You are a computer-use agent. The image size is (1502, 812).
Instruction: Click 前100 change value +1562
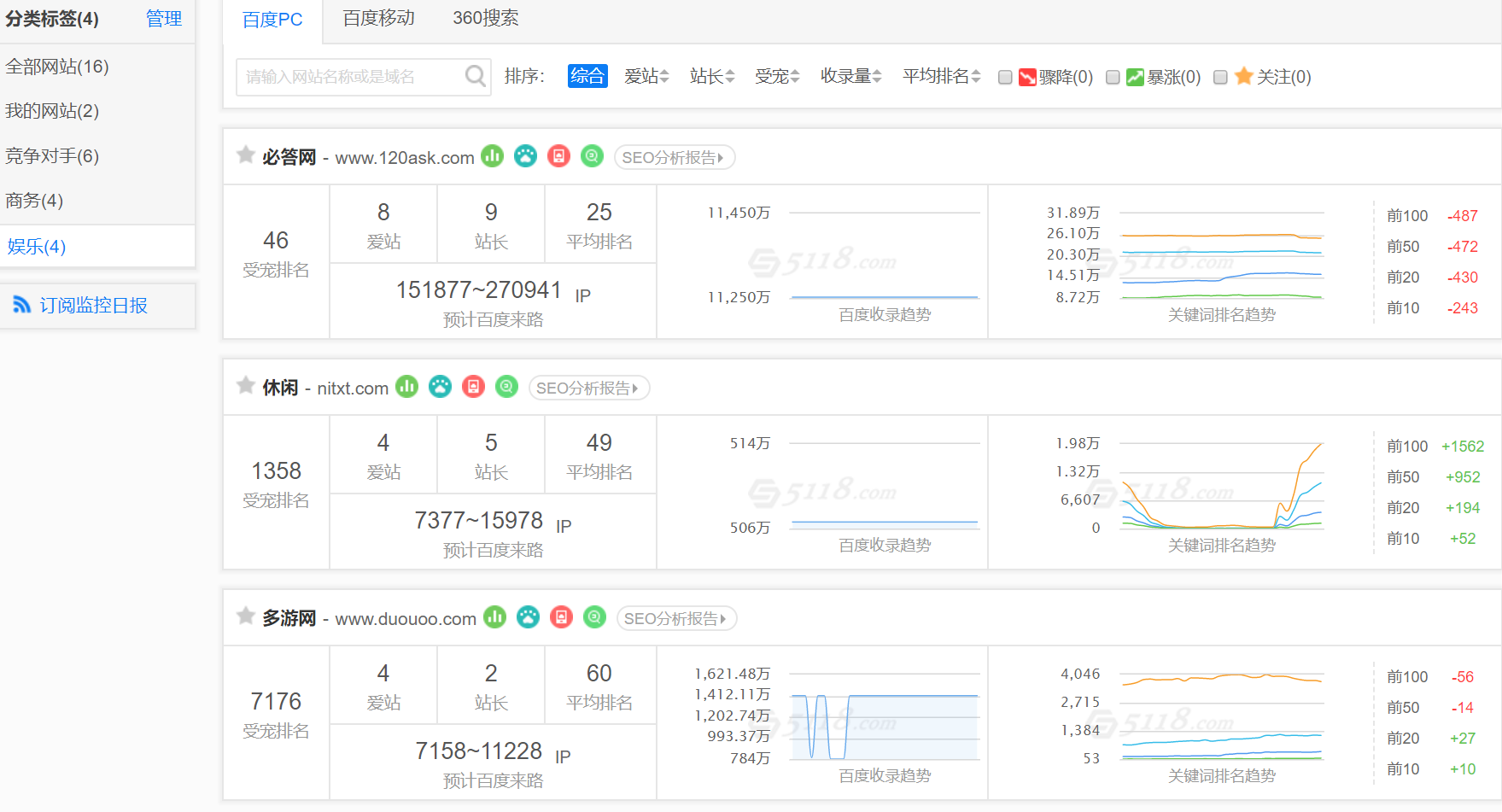tap(1463, 447)
